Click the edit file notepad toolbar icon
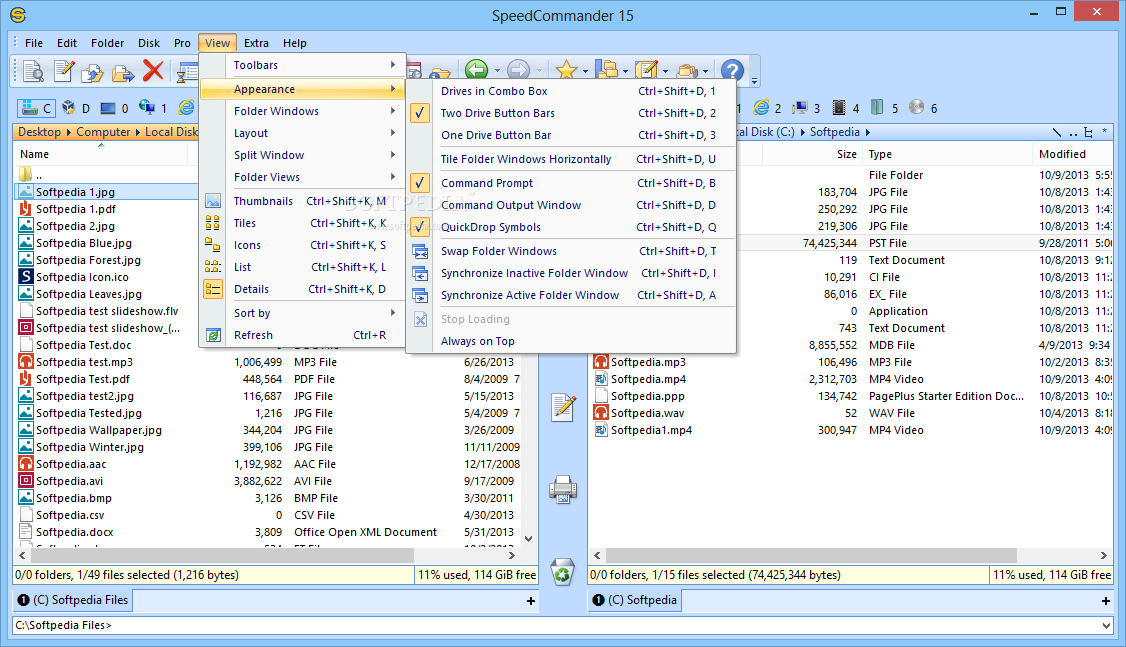Screen dimensions: 1126x647 click(64, 71)
